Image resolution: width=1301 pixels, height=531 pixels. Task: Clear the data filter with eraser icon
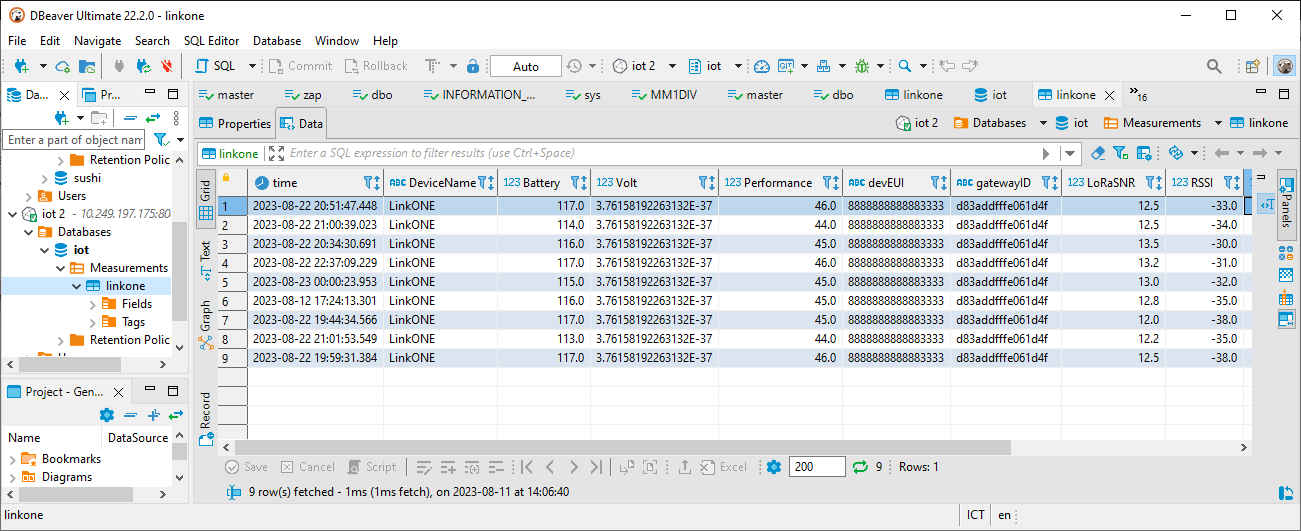coord(1098,153)
